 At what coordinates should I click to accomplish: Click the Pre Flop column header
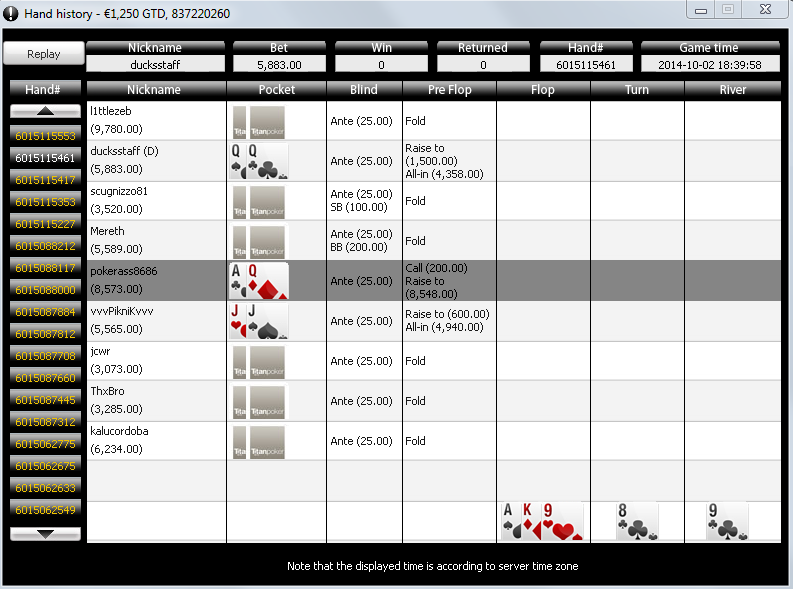tap(450, 89)
